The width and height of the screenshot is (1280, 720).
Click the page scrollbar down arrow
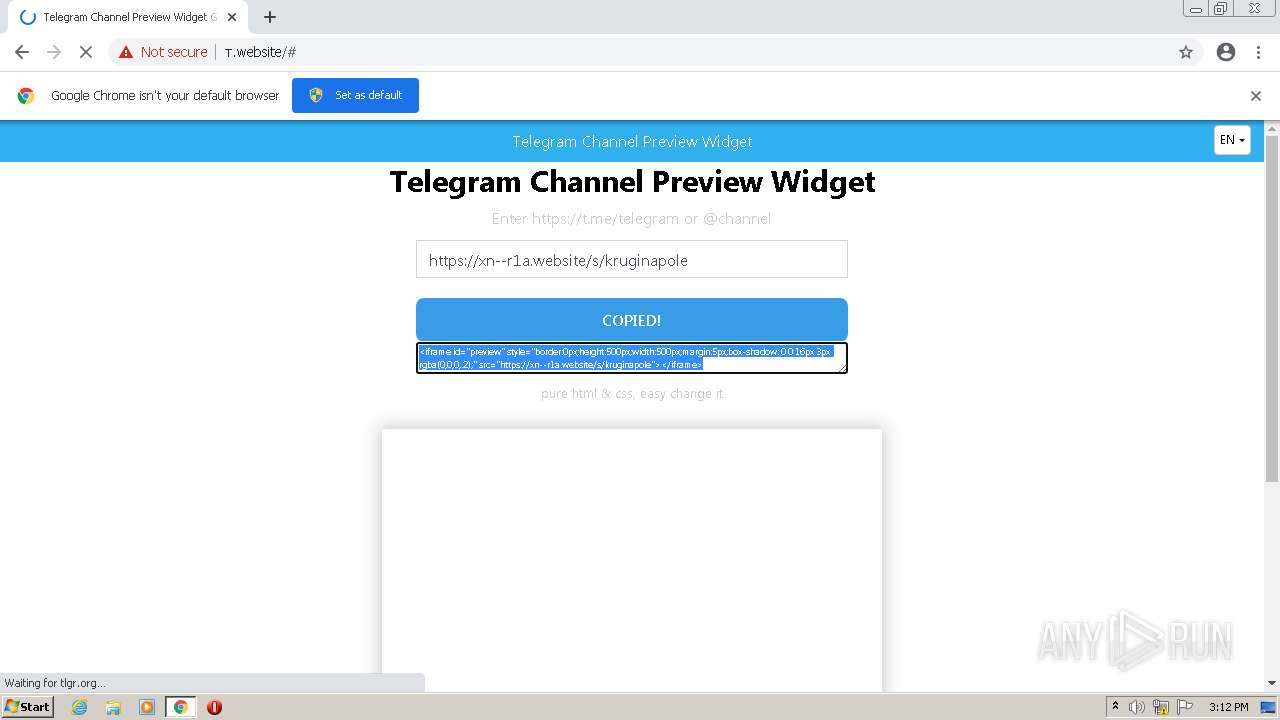(1272, 683)
